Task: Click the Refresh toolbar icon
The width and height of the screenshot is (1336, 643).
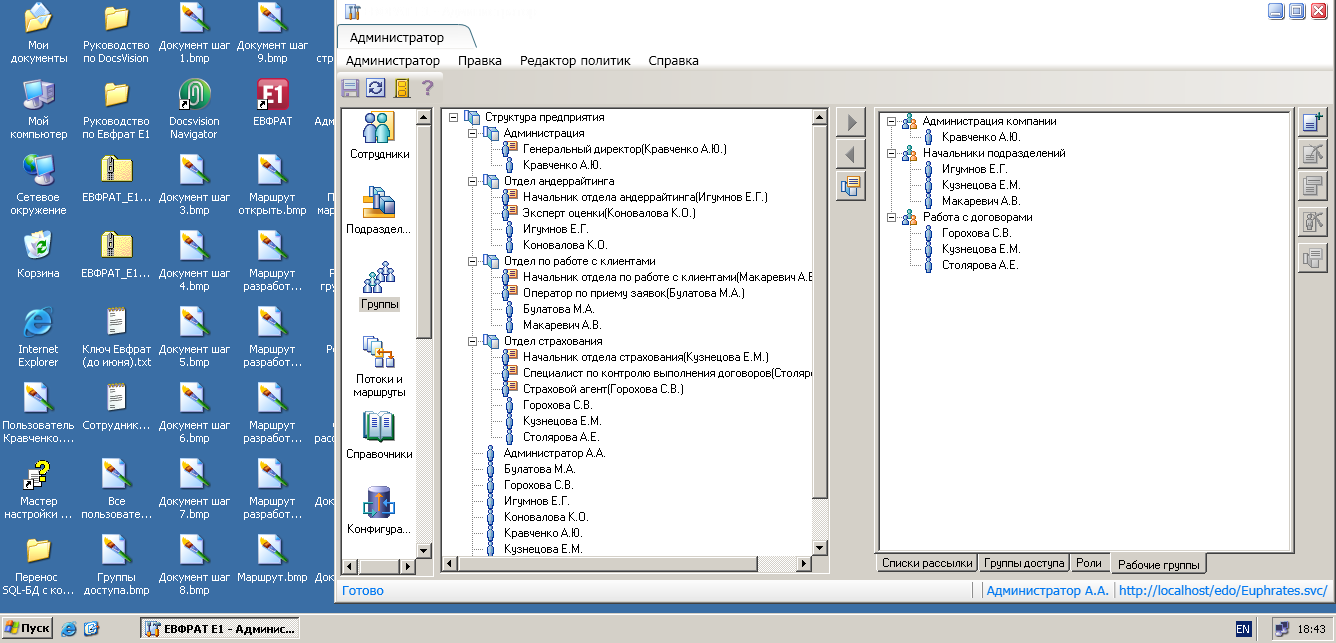Action: point(376,88)
